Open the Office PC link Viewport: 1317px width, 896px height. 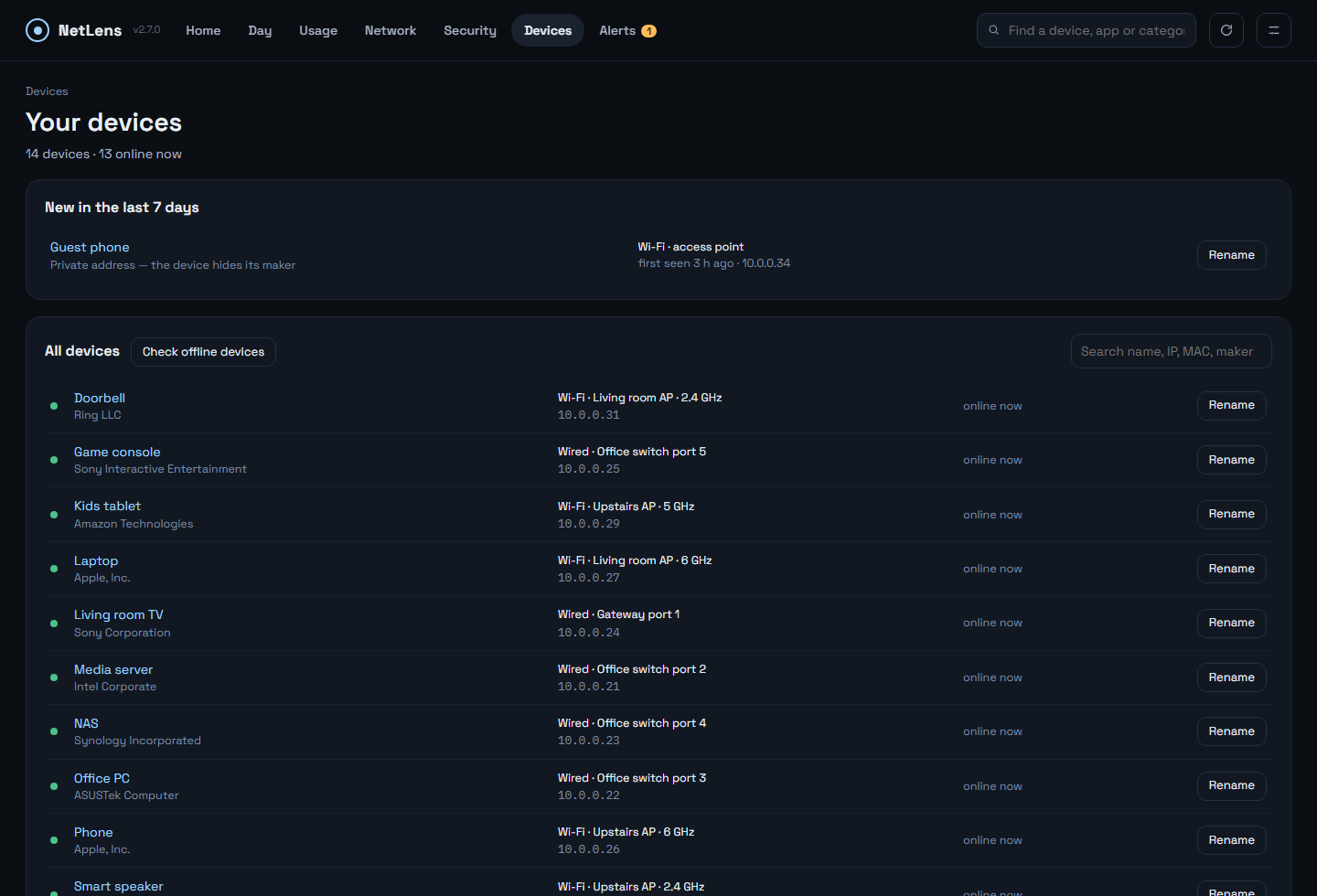point(102,778)
